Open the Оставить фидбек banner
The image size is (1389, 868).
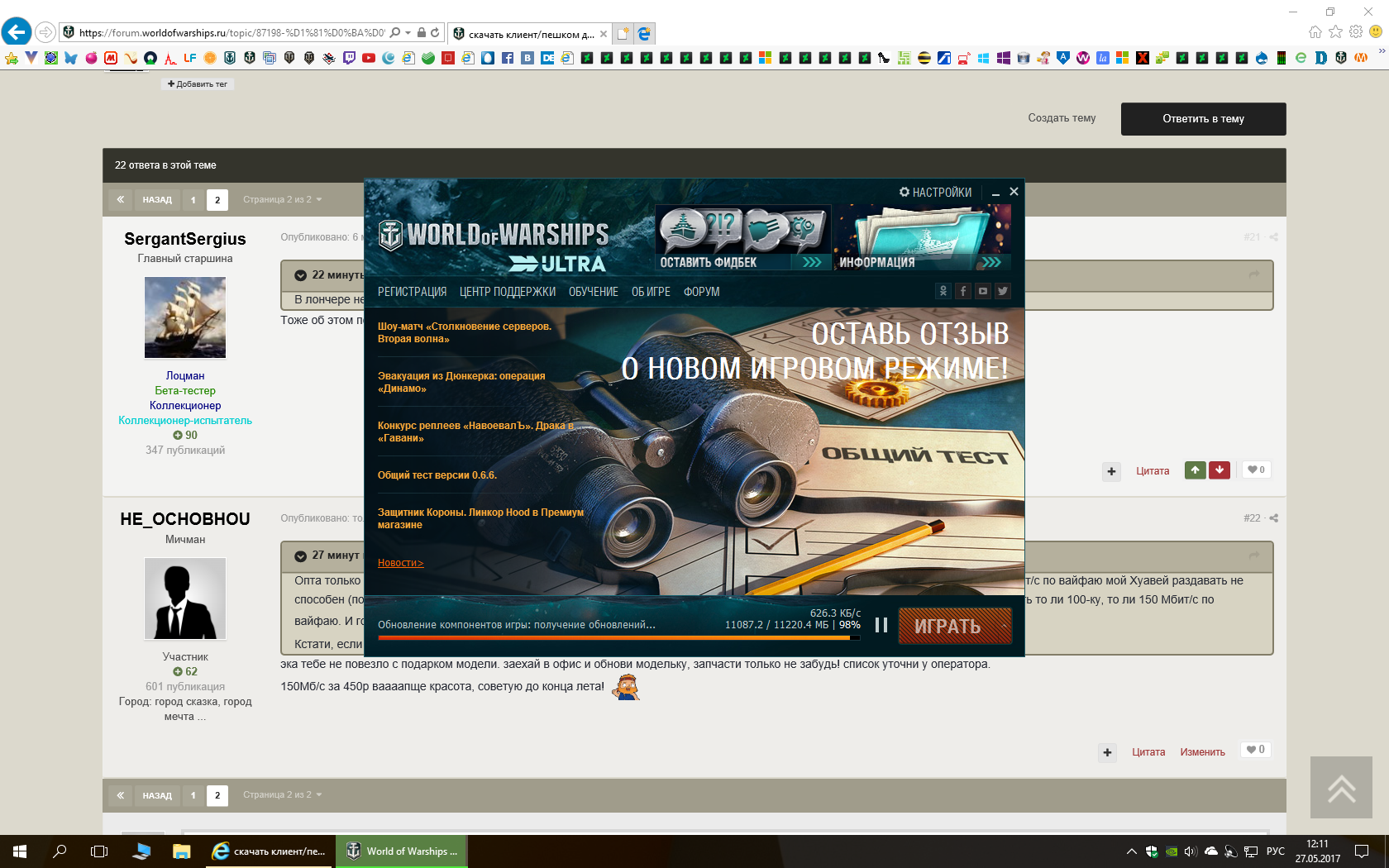tap(742, 238)
